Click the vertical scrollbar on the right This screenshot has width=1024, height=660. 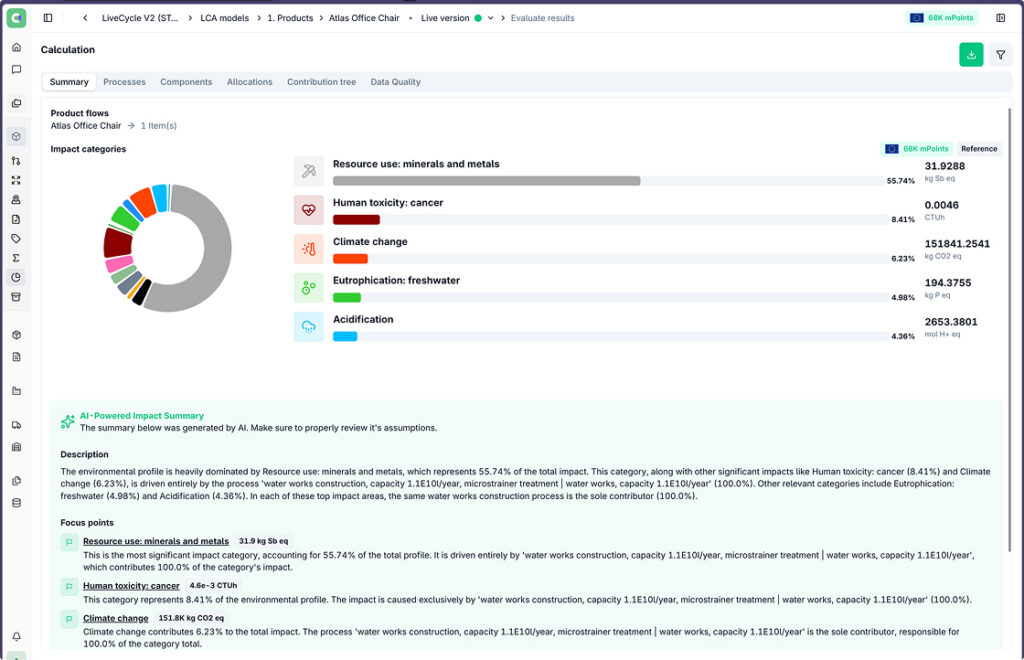pos(1010,330)
